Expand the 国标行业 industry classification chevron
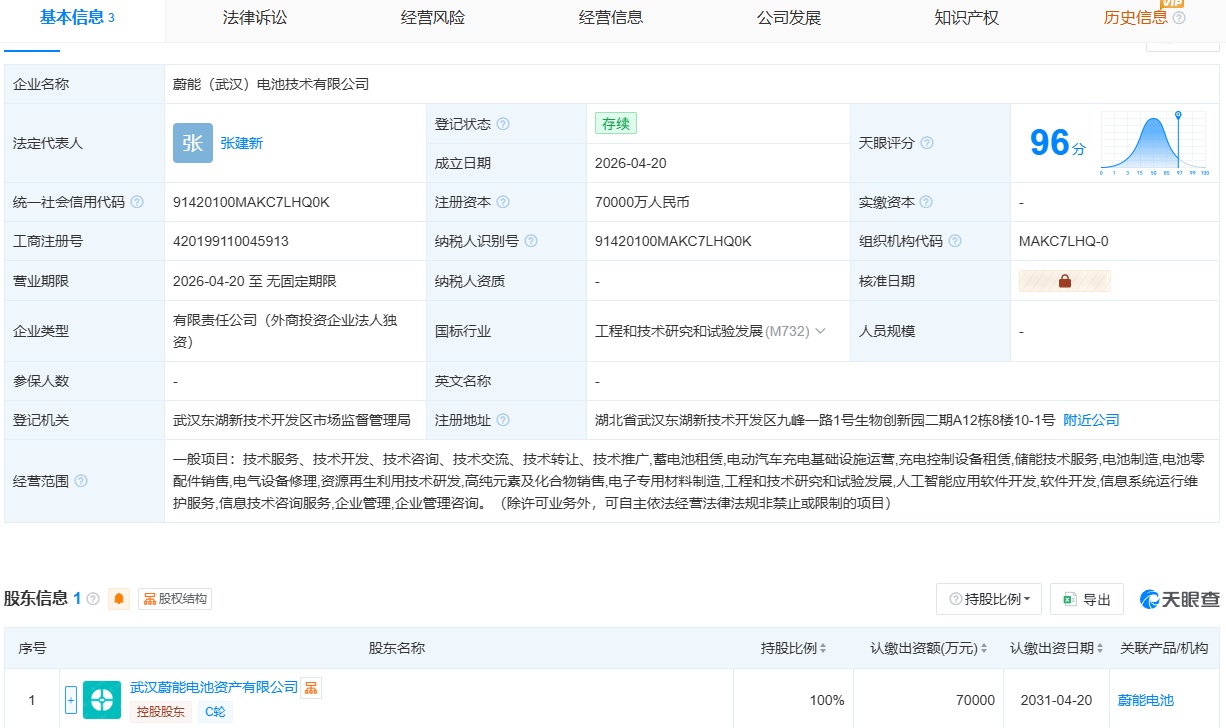This screenshot has width=1226, height=728. click(x=821, y=331)
